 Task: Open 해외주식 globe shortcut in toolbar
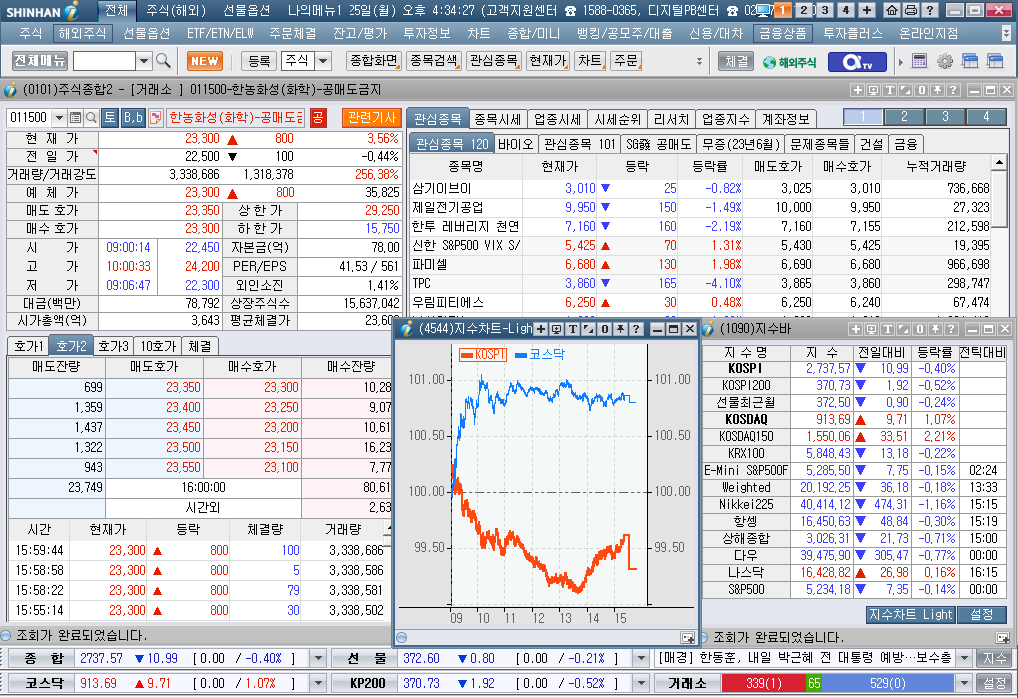789,62
